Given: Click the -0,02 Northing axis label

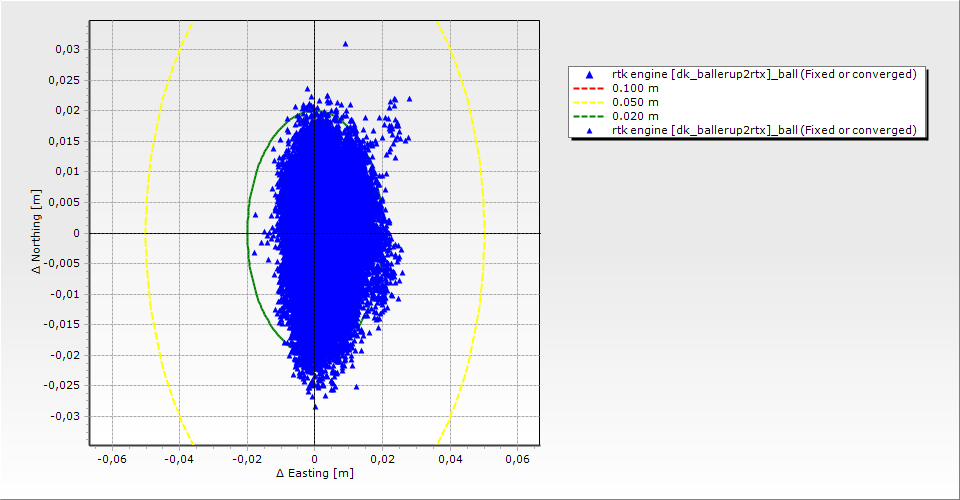Looking at the screenshot, I should point(65,355).
